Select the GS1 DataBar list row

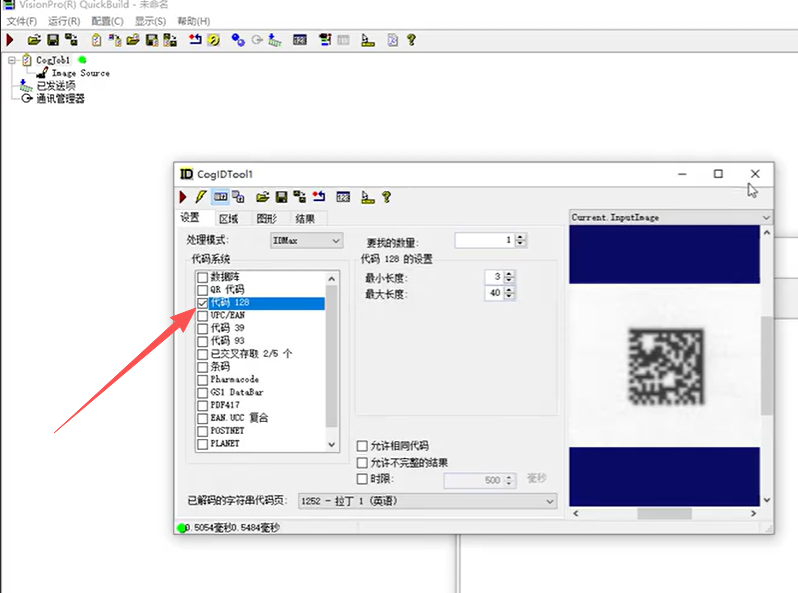tap(261, 392)
